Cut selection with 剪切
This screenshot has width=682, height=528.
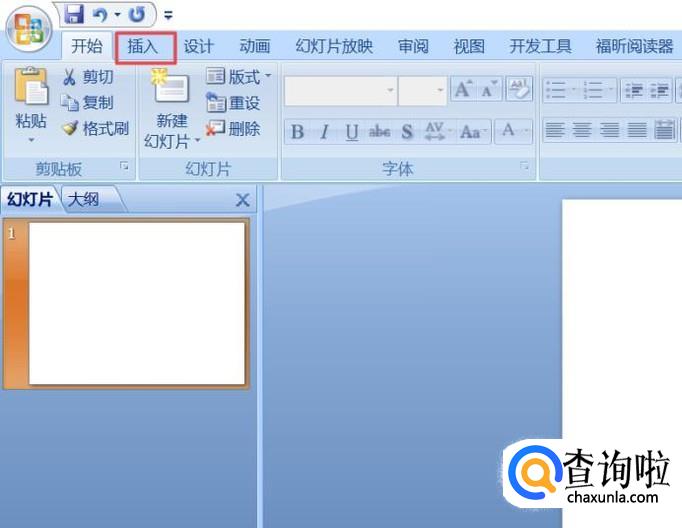point(88,77)
